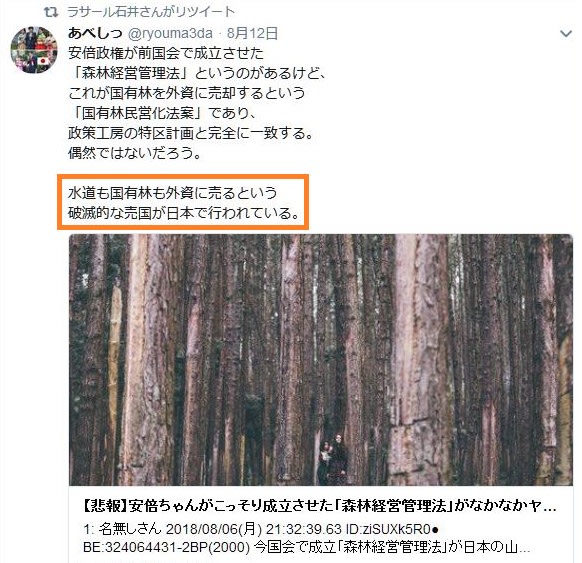Open the @ryouma3da handle link

tap(170, 33)
